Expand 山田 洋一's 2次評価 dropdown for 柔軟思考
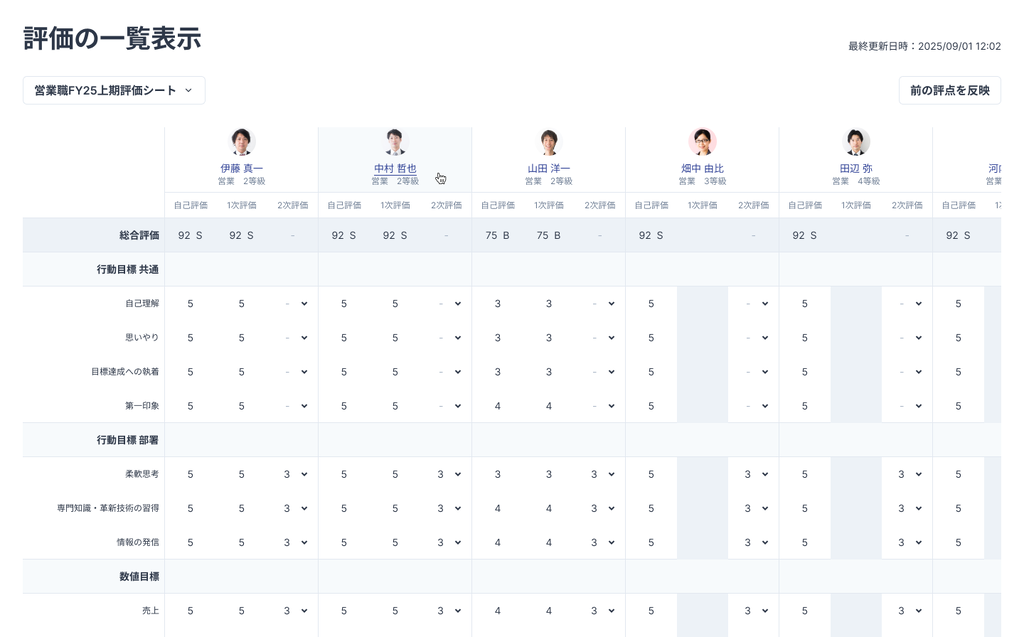1024x637 pixels. click(x=601, y=475)
